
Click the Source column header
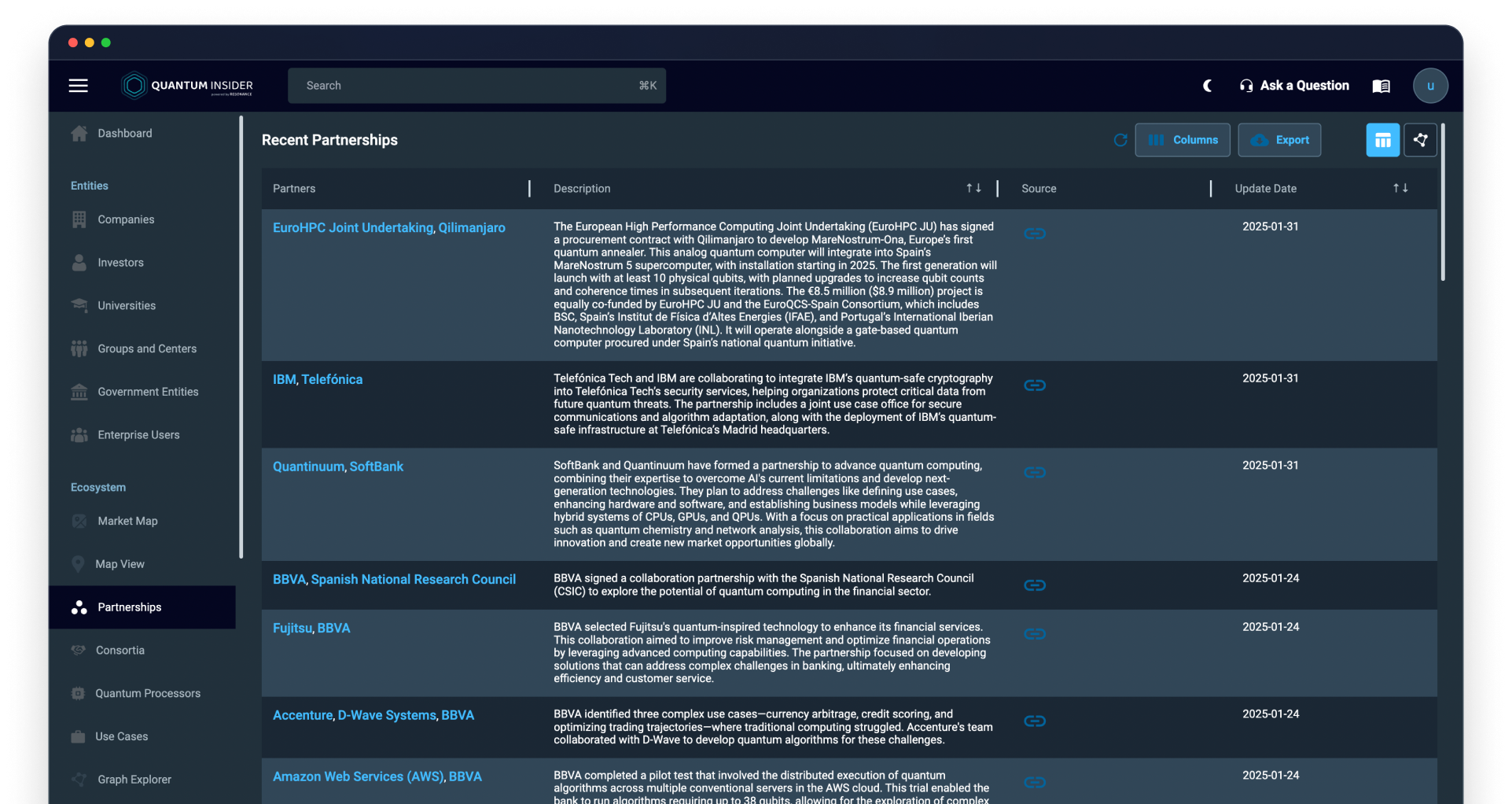tap(1039, 189)
